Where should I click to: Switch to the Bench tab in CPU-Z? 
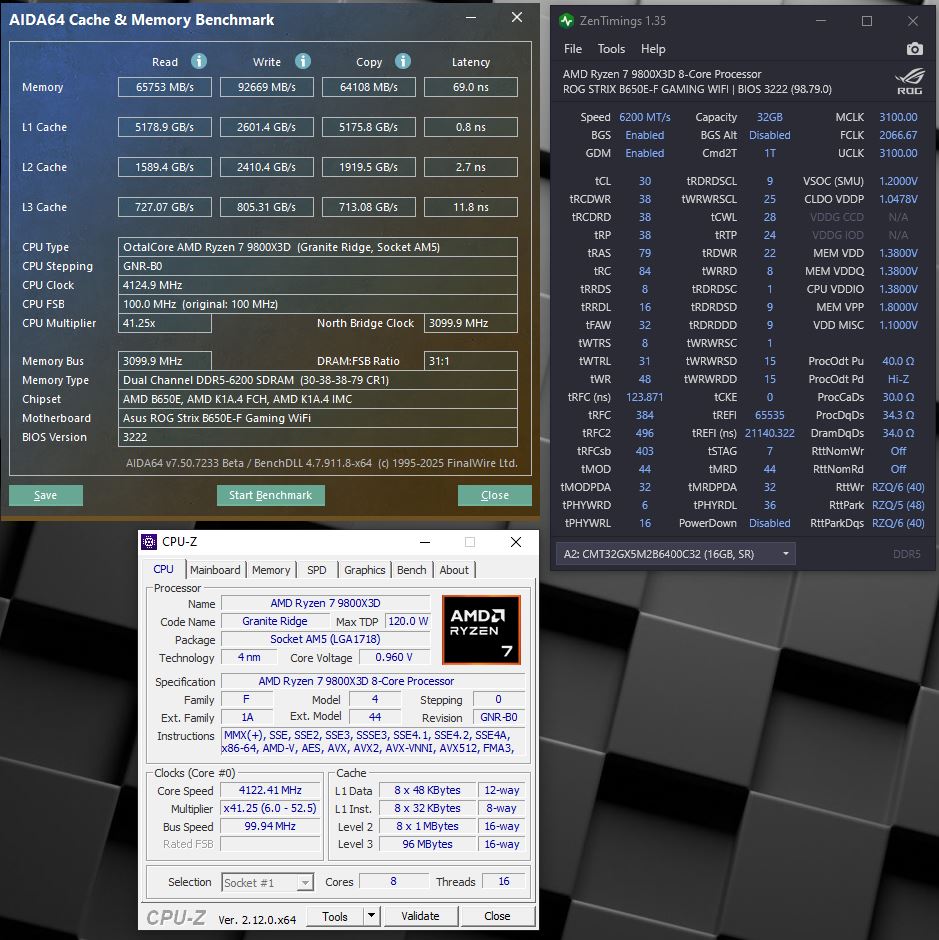(411, 570)
